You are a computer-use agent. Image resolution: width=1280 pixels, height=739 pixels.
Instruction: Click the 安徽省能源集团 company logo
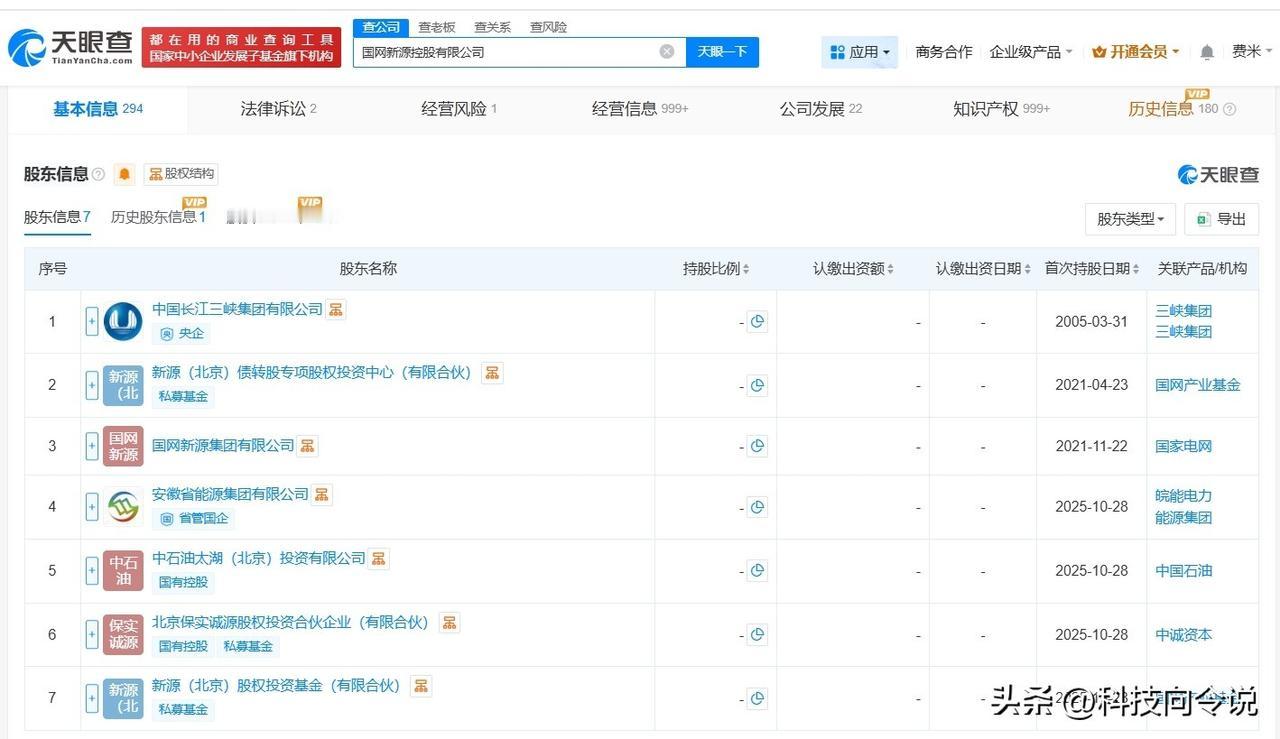point(123,507)
